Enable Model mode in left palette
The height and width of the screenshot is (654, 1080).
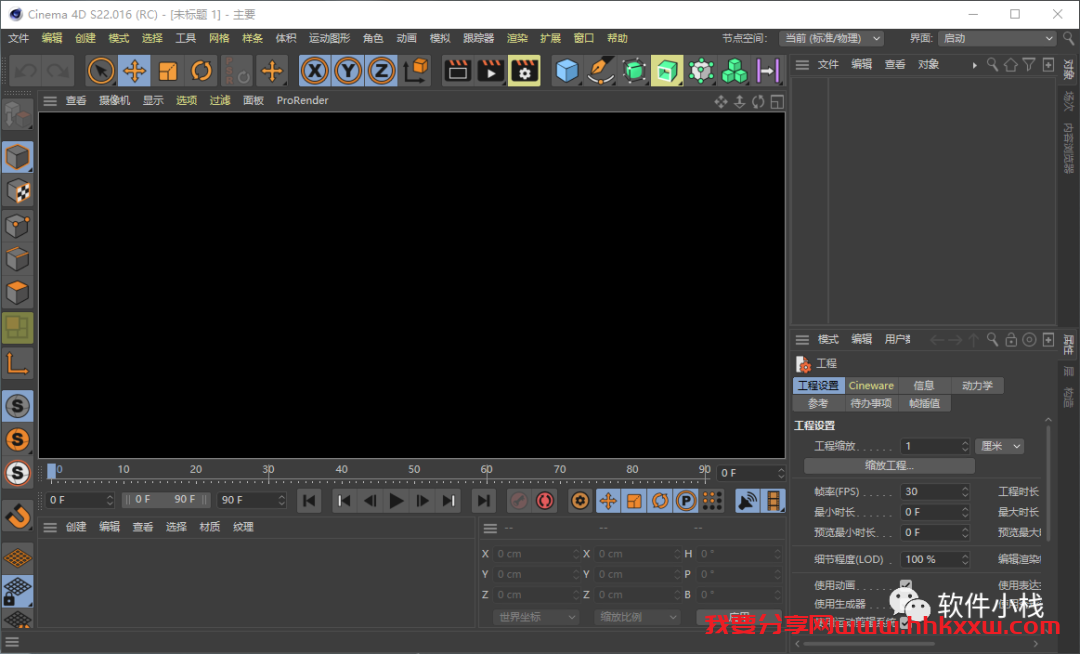(17, 158)
